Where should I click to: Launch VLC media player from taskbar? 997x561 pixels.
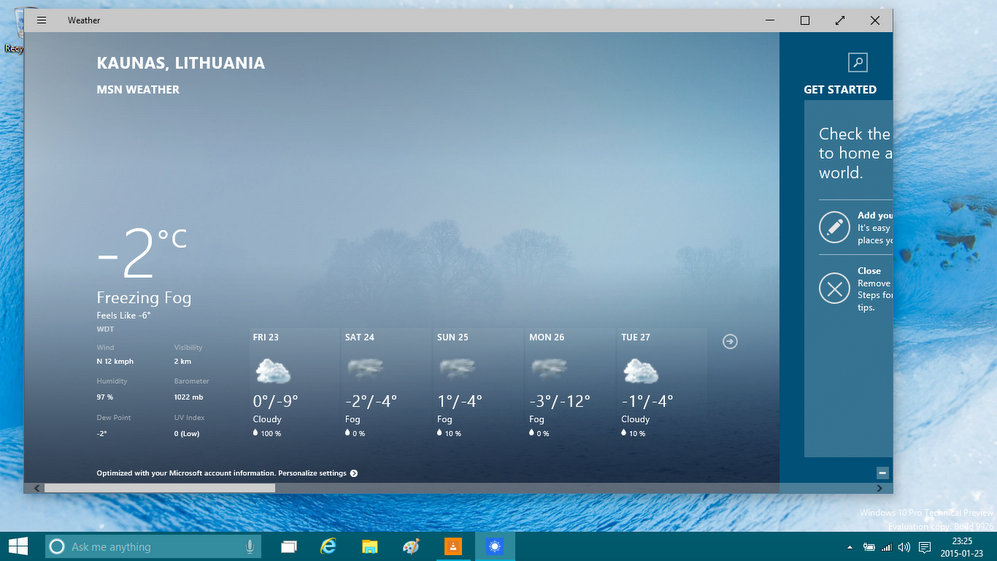(x=452, y=546)
